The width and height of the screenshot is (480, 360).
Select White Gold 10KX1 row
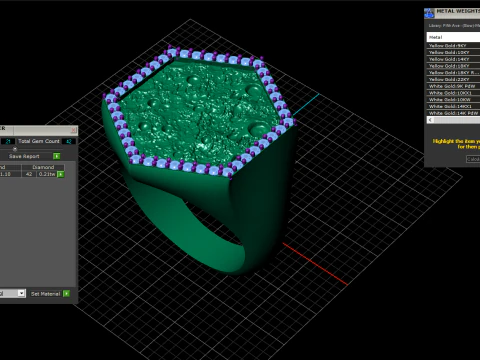(x=453, y=93)
